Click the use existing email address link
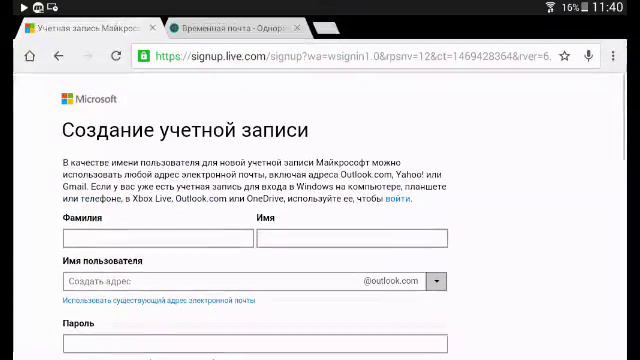640x360 pixels. [x=159, y=300]
